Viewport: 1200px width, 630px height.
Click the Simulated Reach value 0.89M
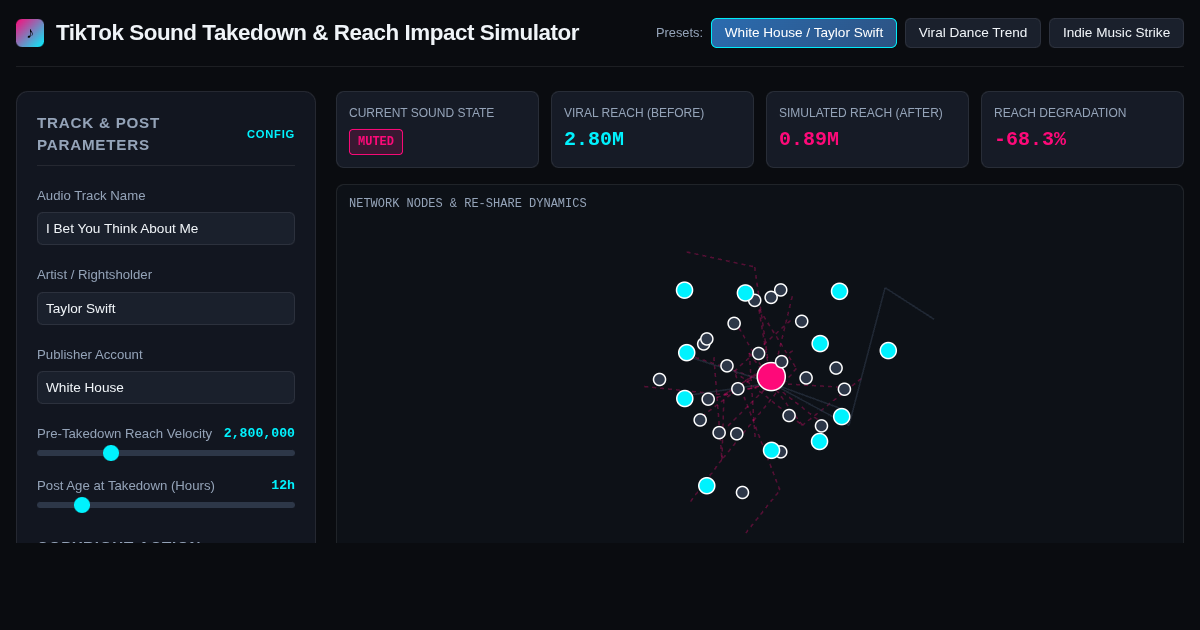(809, 139)
